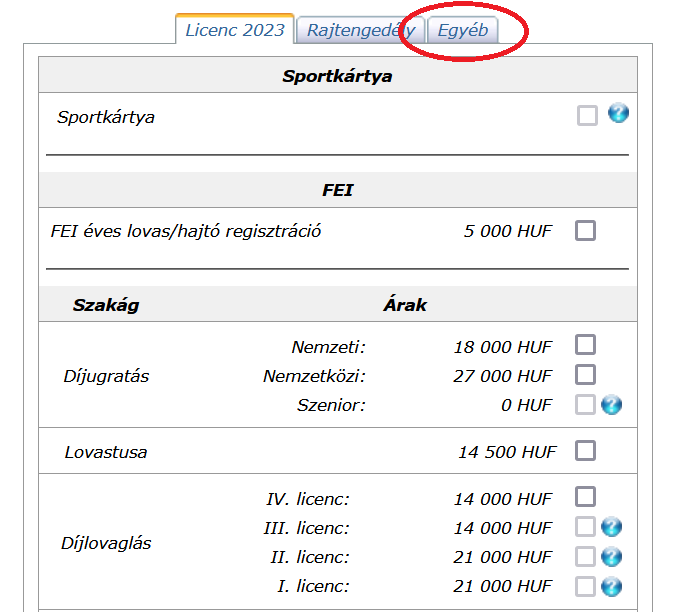The height and width of the screenshot is (612, 677).
Task: Show help for III. licenc row
Action: click(612, 527)
